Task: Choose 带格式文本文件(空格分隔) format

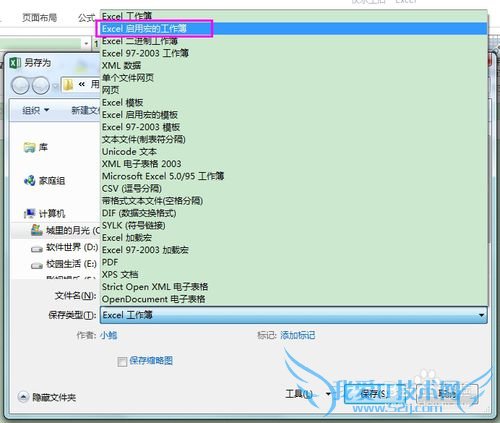Action: tap(294, 201)
